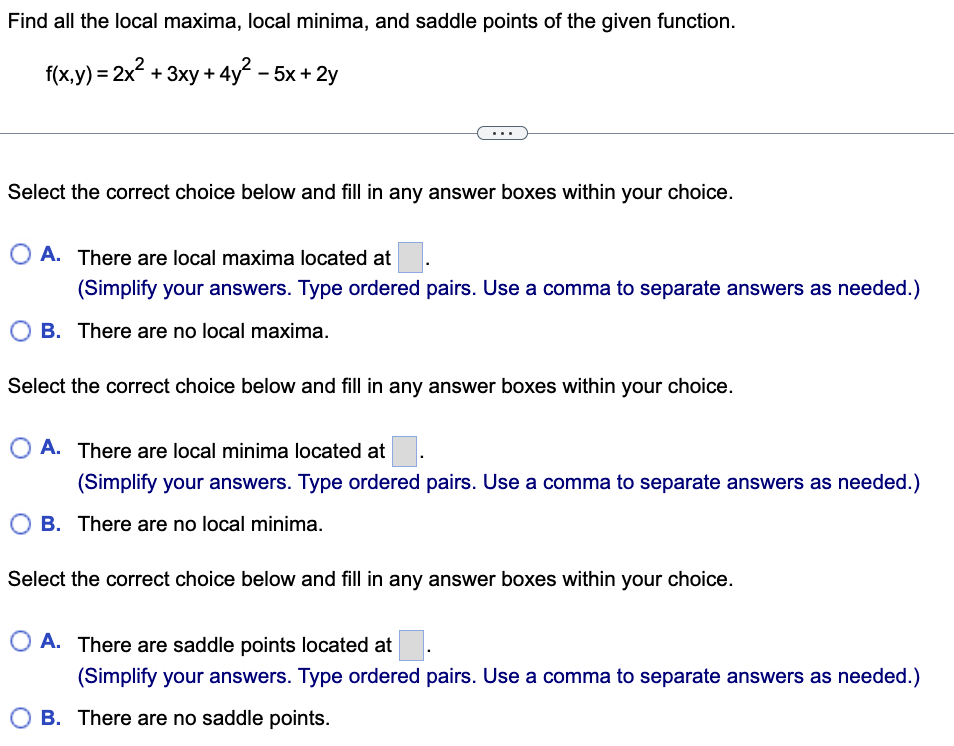The height and width of the screenshot is (746, 954).
Task: Select choice A for saddle points located at
Action: [20, 641]
